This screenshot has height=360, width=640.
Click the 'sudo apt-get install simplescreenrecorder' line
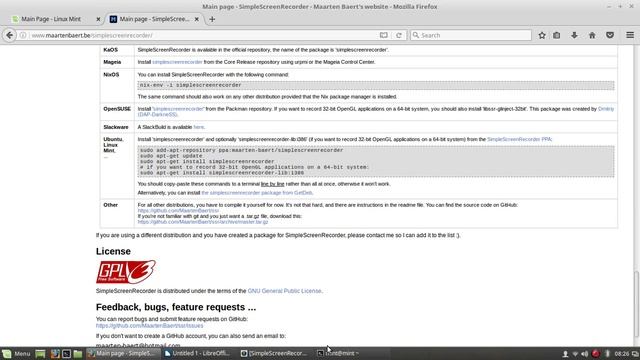207,162
